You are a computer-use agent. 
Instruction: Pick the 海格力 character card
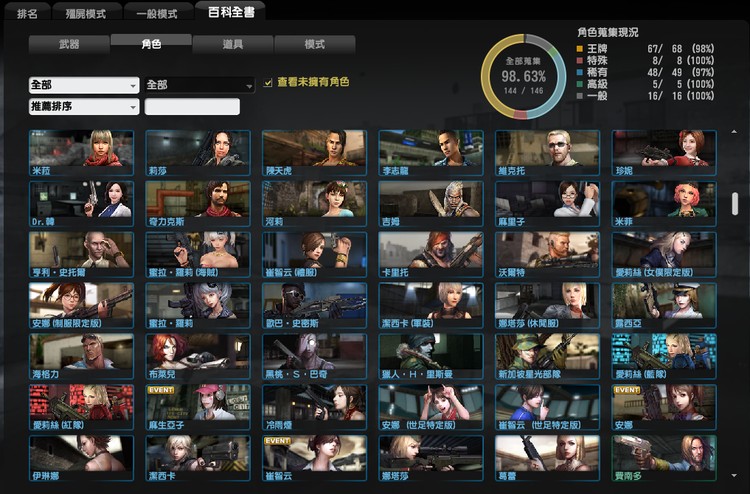81,357
